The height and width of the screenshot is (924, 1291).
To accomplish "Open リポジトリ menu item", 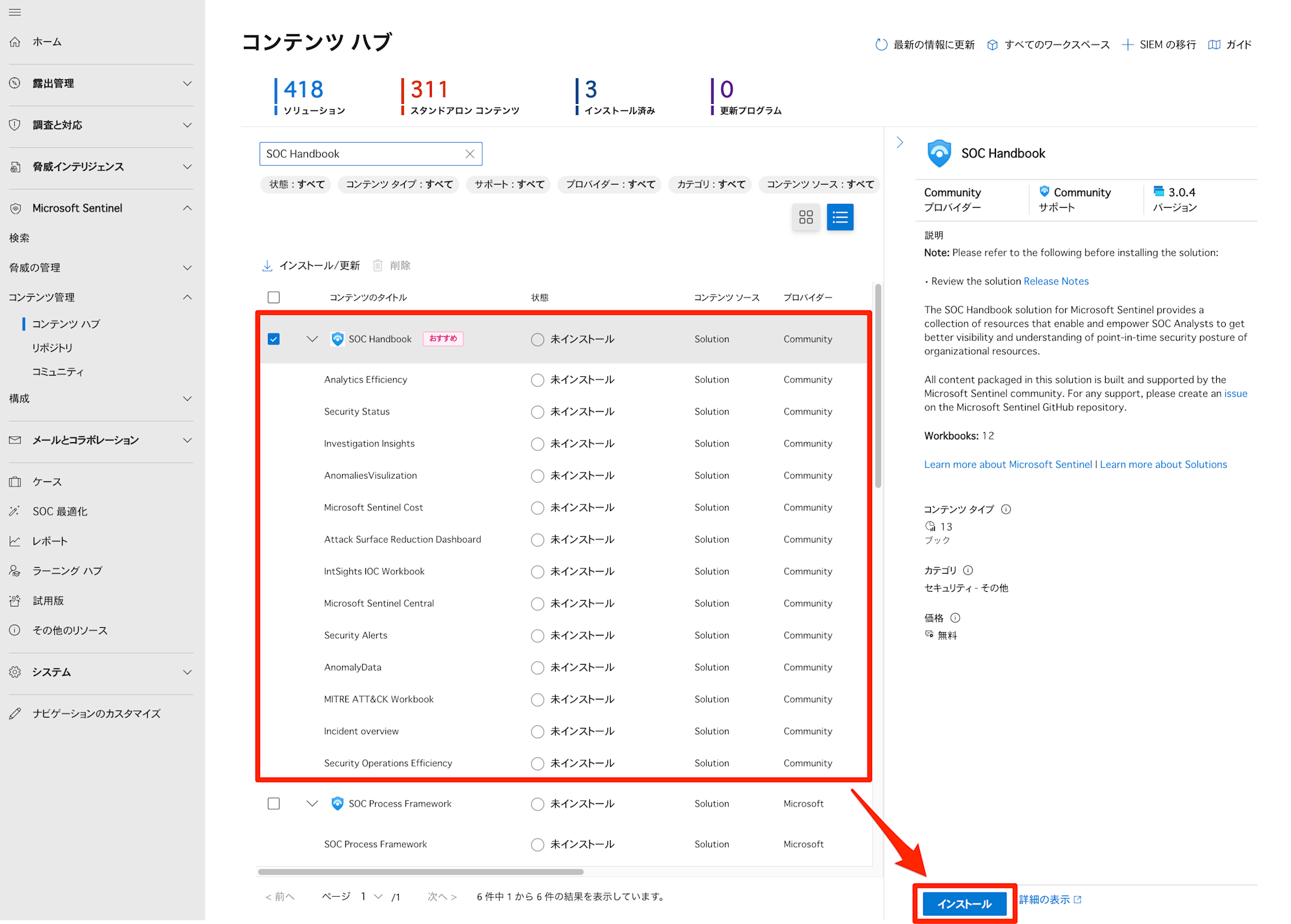I will (52, 348).
